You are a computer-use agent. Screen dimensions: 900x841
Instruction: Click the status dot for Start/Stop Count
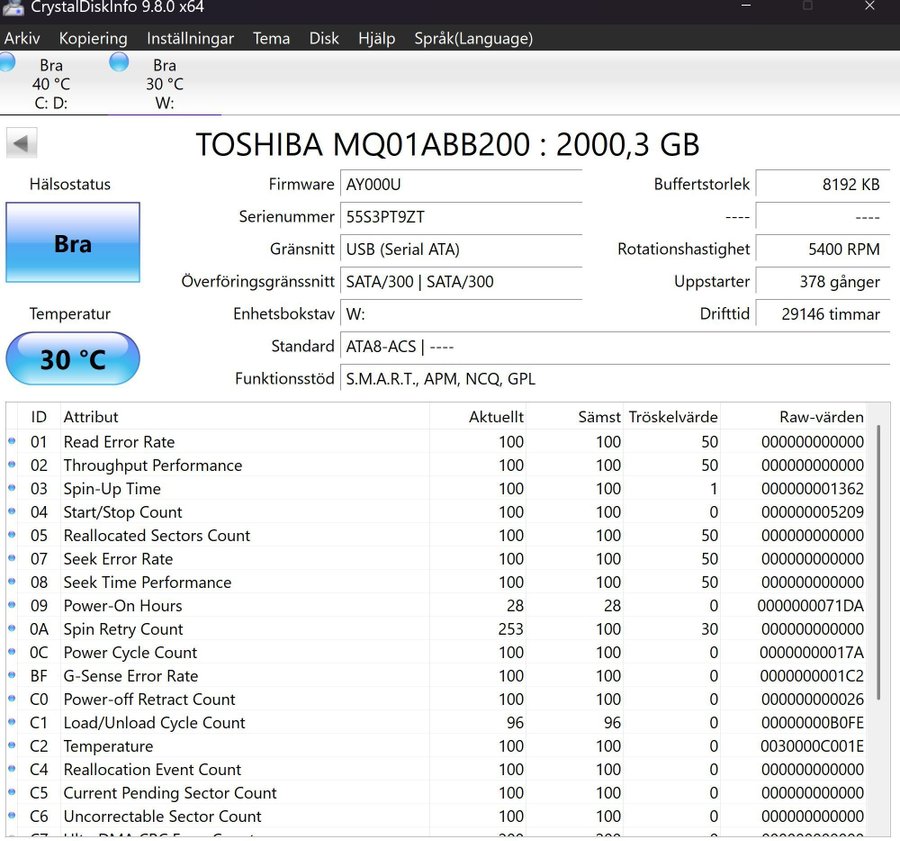(x=11, y=511)
